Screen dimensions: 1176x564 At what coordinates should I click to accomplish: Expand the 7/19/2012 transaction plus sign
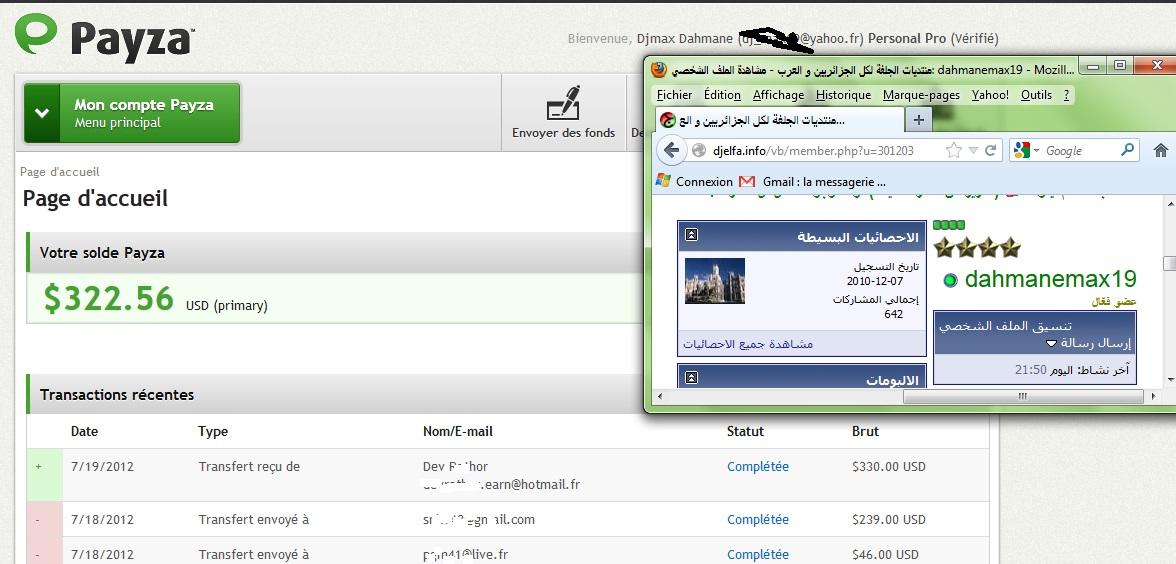tap(39, 466)
